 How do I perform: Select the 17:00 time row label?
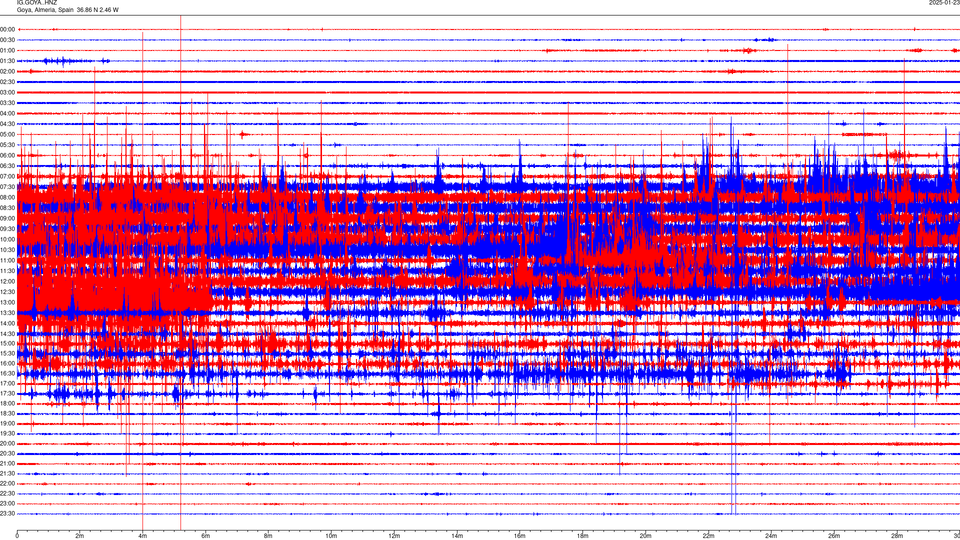click(7, 384)
